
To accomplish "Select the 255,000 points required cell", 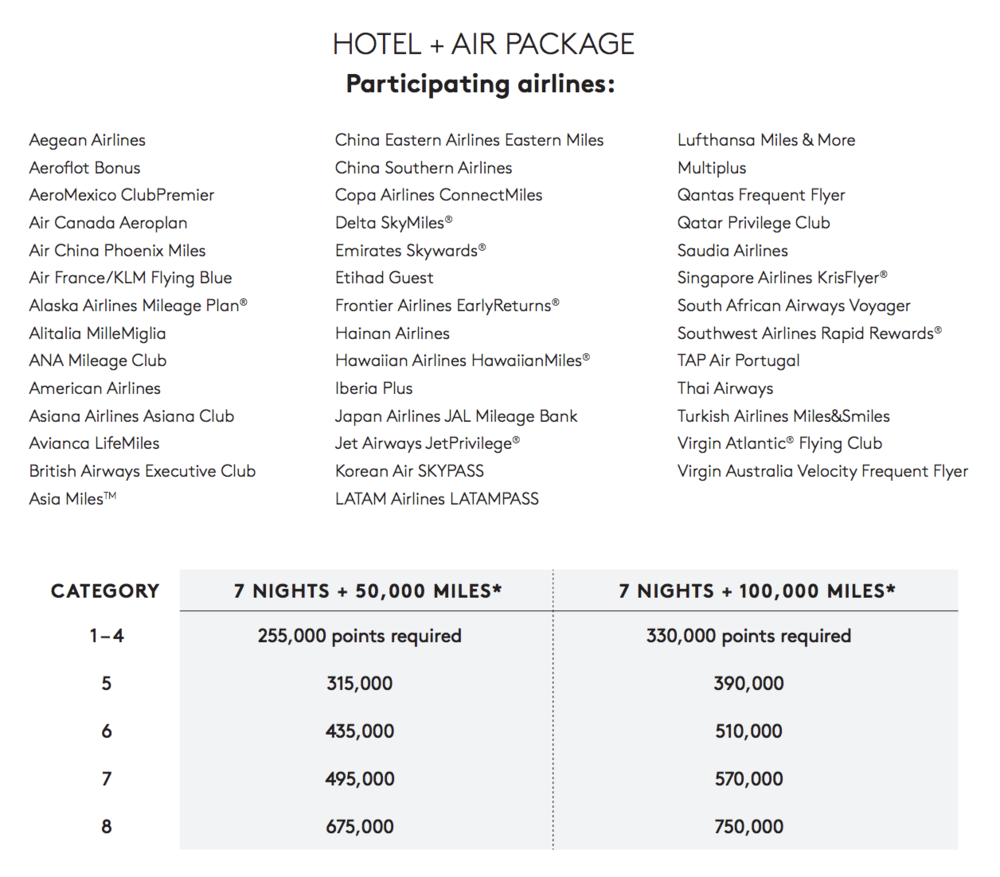I will click(x=360, y=636).
